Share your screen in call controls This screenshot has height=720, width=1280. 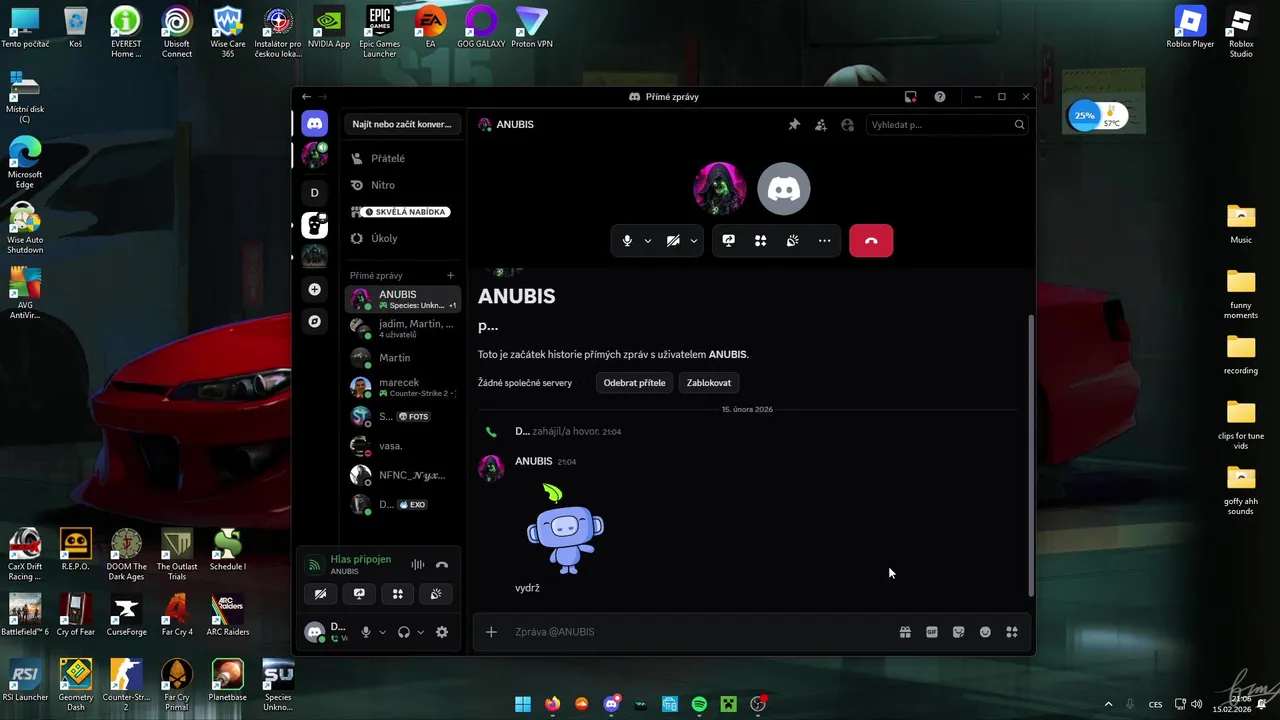729,241
